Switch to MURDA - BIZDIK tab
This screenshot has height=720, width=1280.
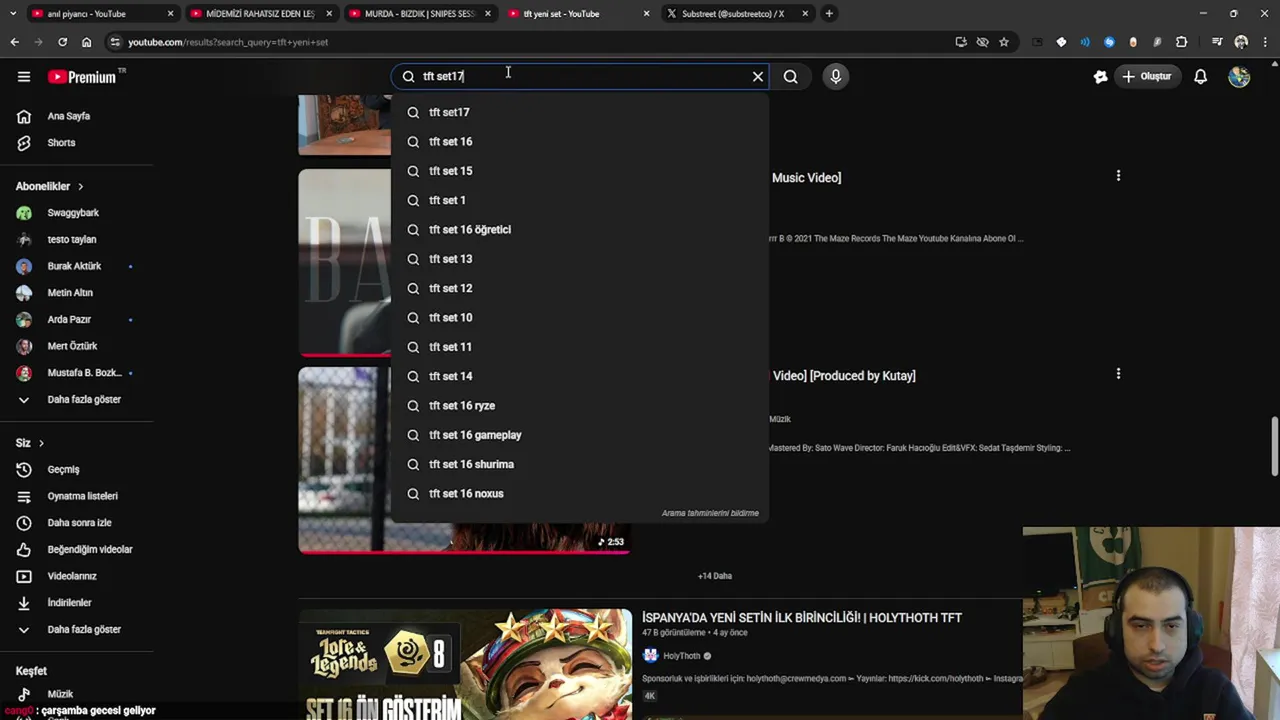[x=420, y=14]
